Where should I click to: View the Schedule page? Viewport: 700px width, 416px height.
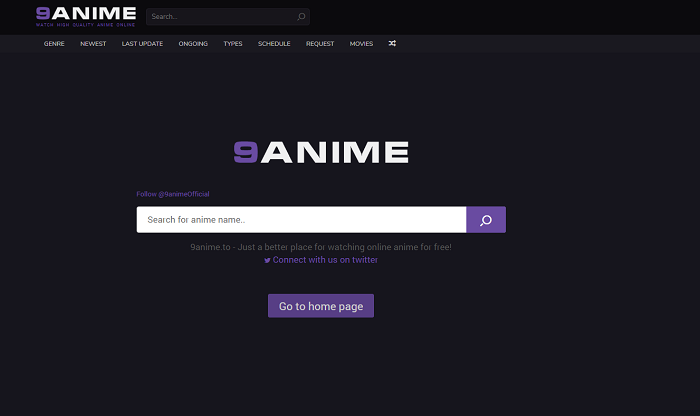[274, 43]
